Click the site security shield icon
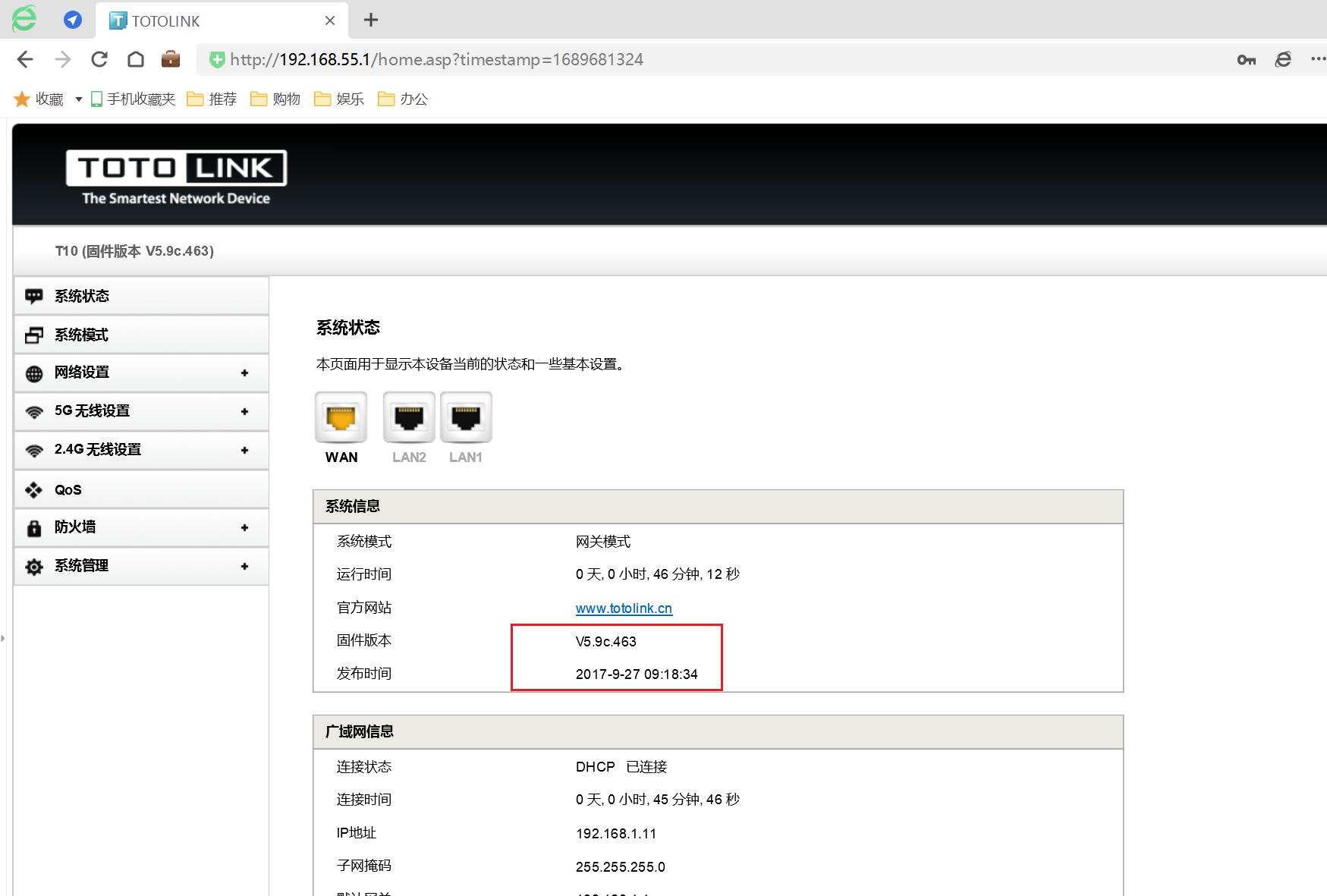1327x896 pixels. (217, 60)
